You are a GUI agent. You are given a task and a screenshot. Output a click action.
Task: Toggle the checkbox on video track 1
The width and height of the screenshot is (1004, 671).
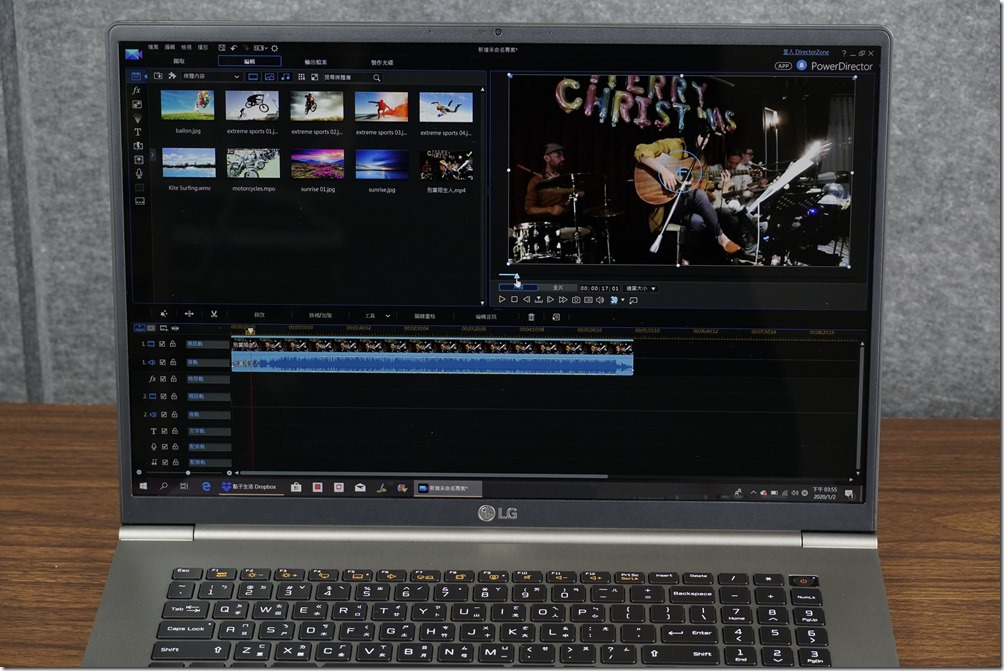(x=162, y=344)
